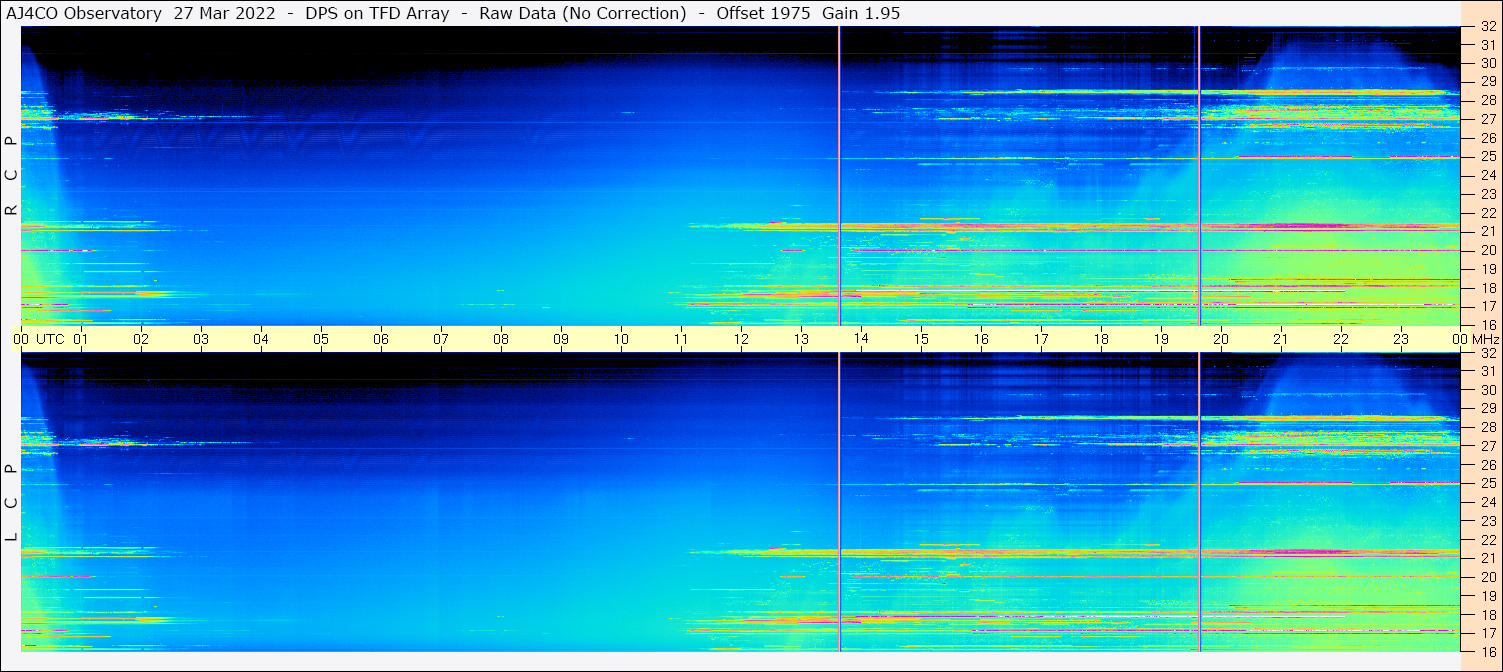1503x672 pixels.
Task: Click hour label '19' on time axis
Action: [1161, 339]
